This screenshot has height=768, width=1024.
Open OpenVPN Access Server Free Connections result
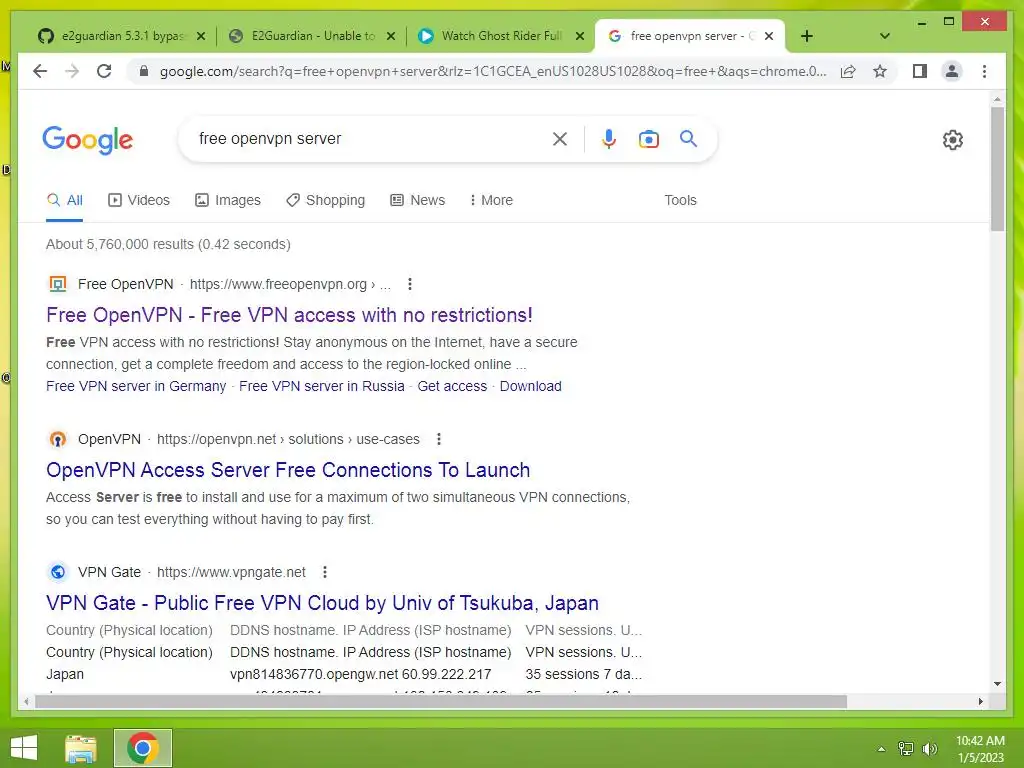288,470
